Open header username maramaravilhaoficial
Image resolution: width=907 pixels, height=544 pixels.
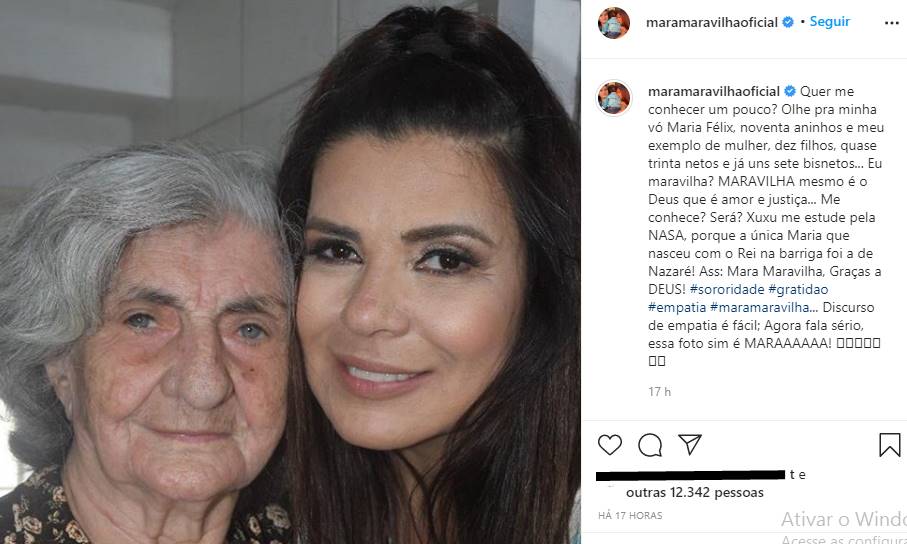711,22
